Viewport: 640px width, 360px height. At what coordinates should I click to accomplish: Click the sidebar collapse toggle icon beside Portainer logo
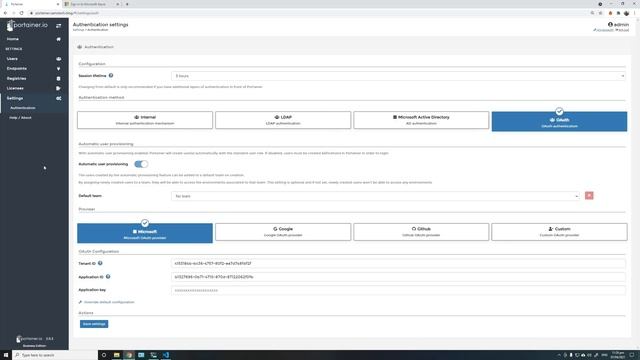[58, 26]
